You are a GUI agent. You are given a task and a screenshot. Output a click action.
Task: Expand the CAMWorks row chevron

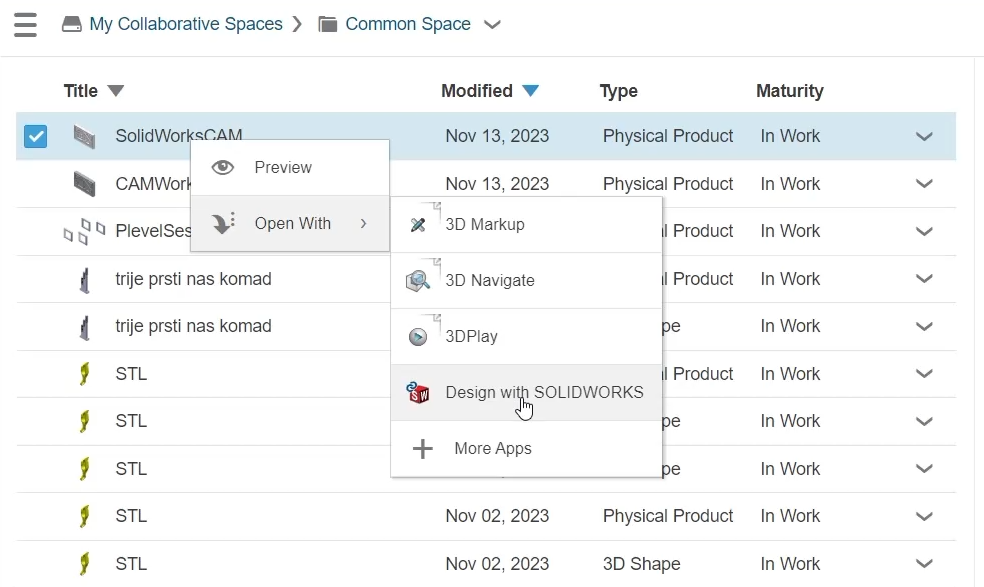[924, 184]
